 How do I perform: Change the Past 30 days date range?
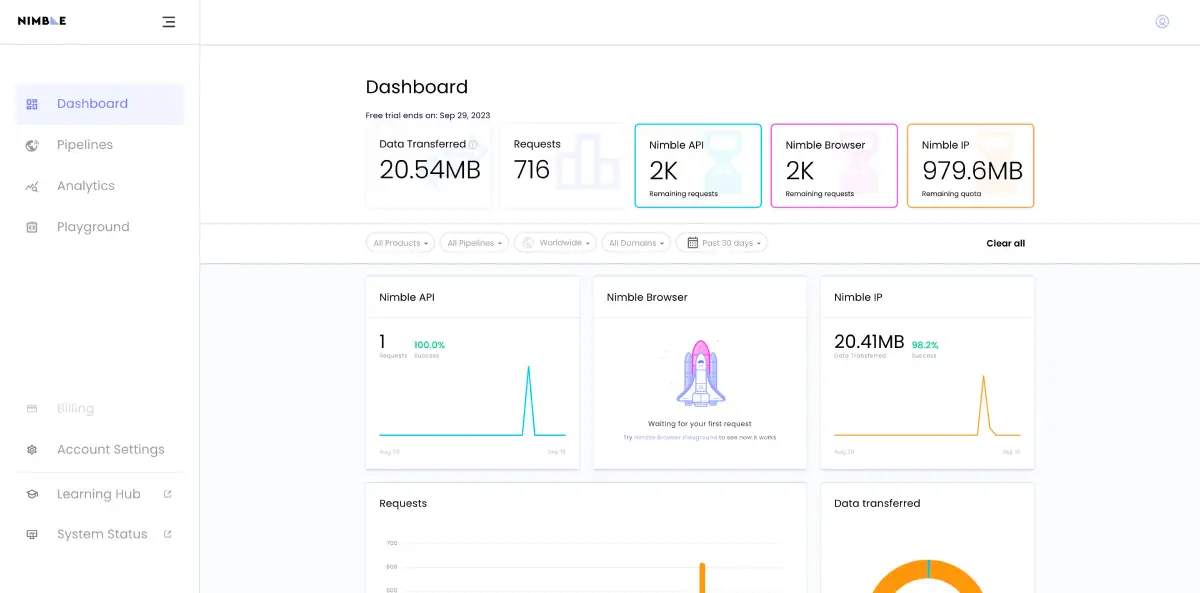pos(722,243)
